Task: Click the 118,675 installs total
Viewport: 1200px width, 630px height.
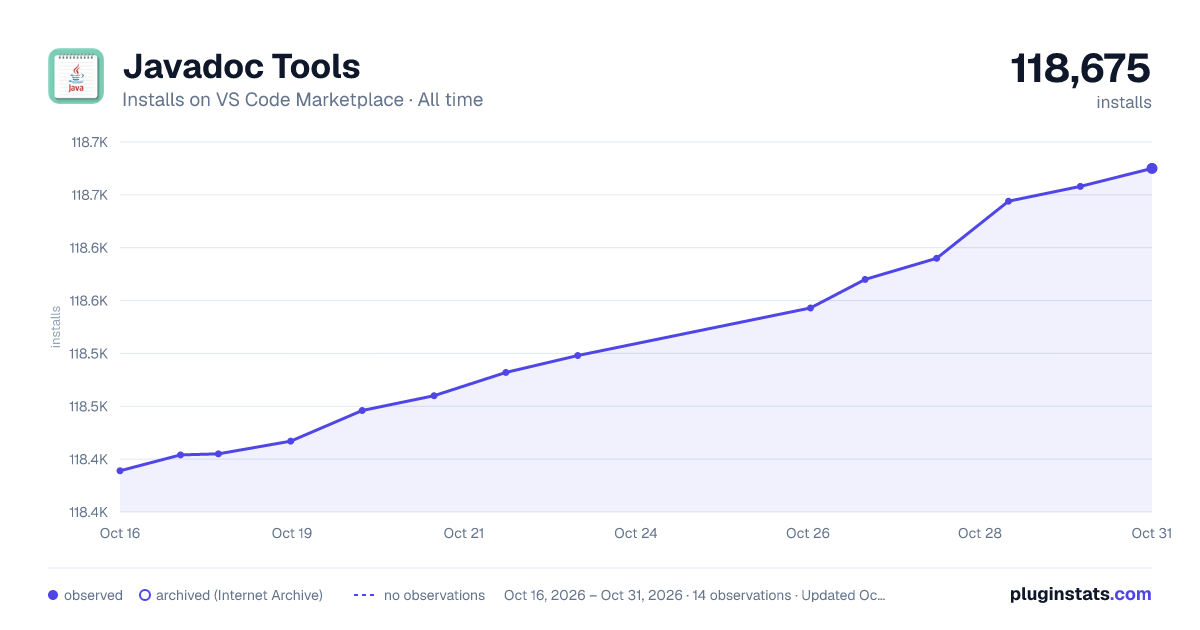Action: pyautogui.click(x=1081, y=69)
